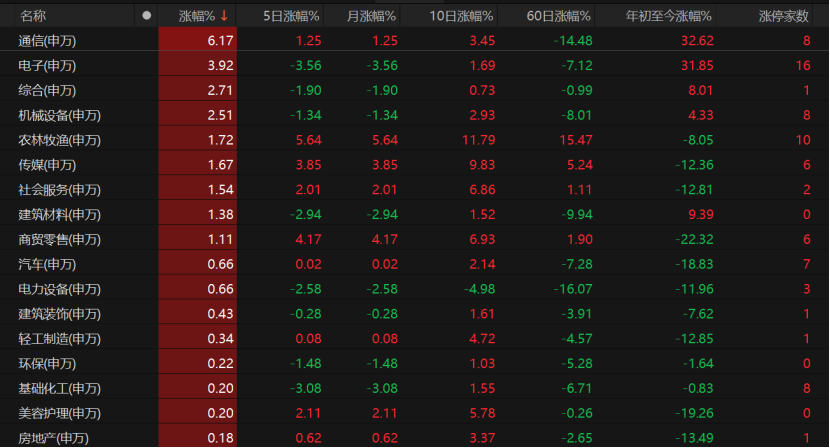Viewport: 830px width, 448px height.
Task: Click 美容护理 year-to-date value -19.26
Action: [x=694, y=414]
